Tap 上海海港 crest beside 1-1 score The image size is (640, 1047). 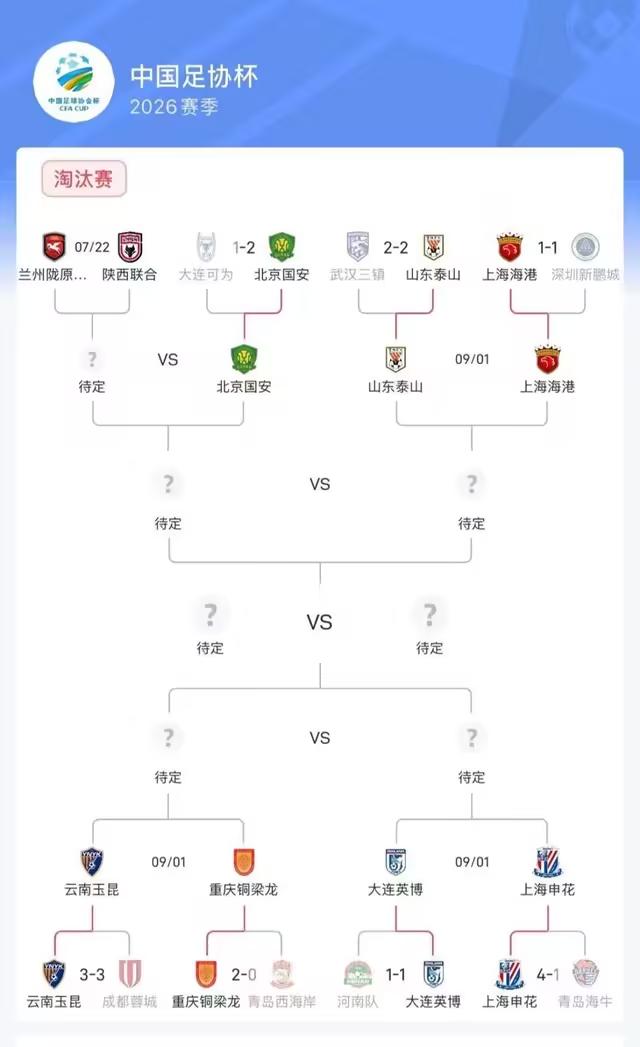pyautogui.click(x=510, y=246)
